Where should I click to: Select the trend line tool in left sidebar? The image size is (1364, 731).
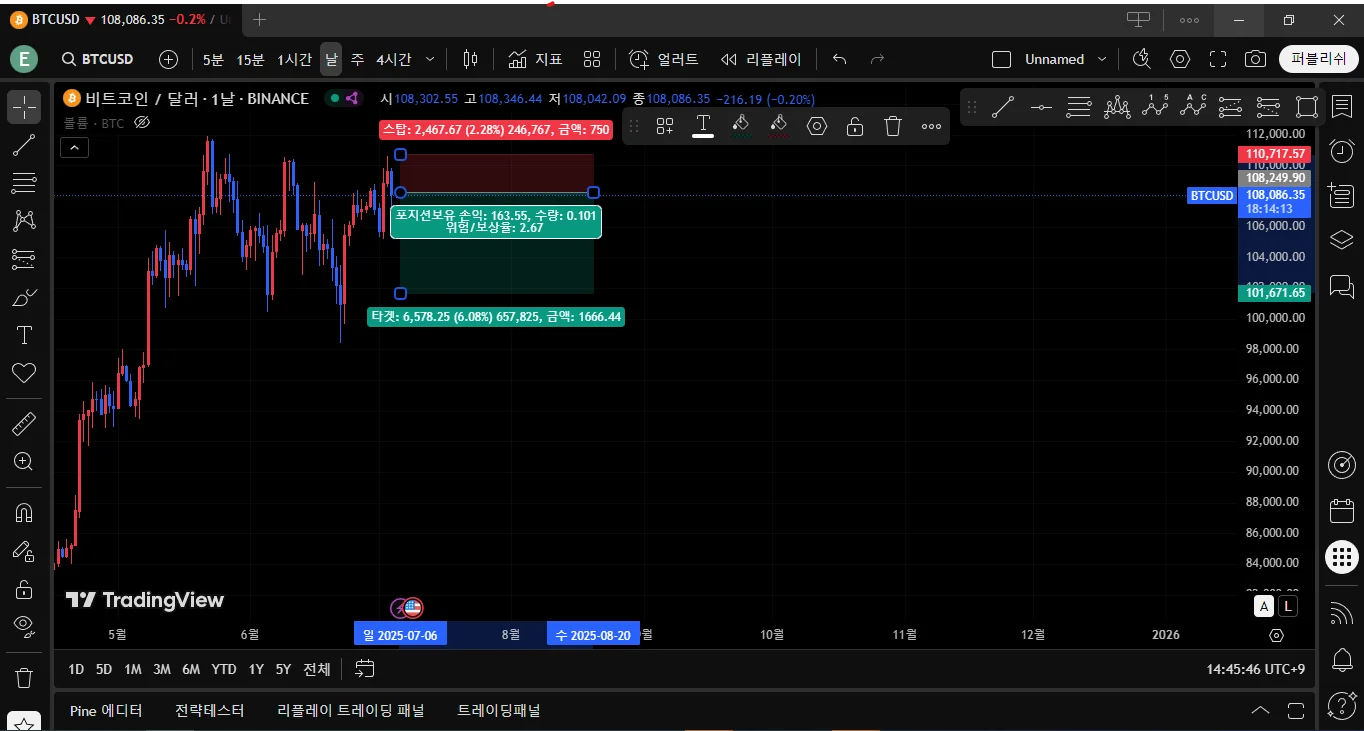pyautogui.click(x=24, y=145)
